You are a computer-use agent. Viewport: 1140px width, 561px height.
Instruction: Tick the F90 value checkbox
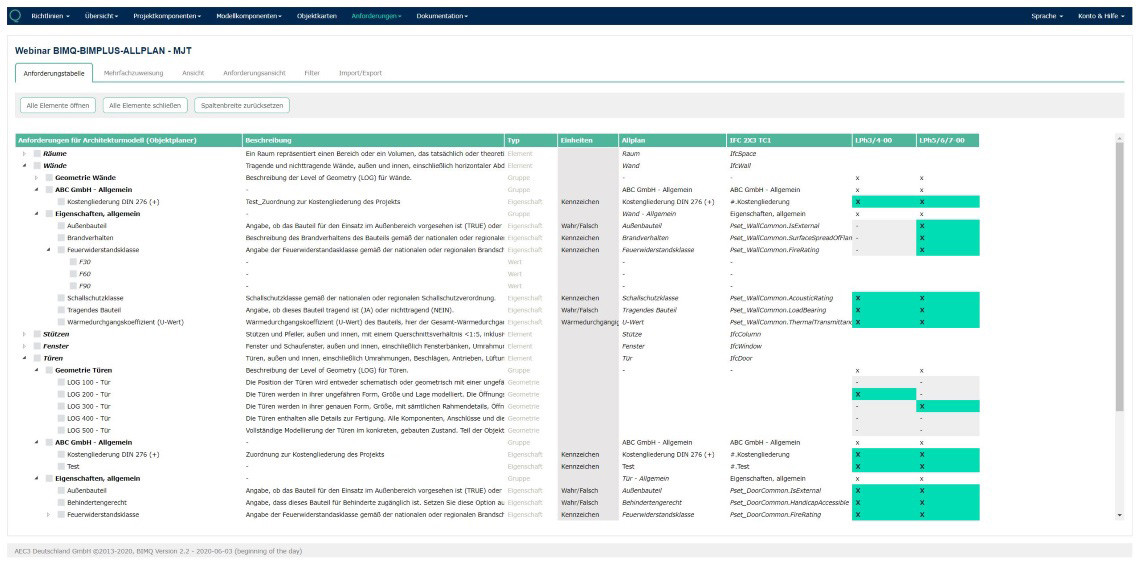[73, 286]
